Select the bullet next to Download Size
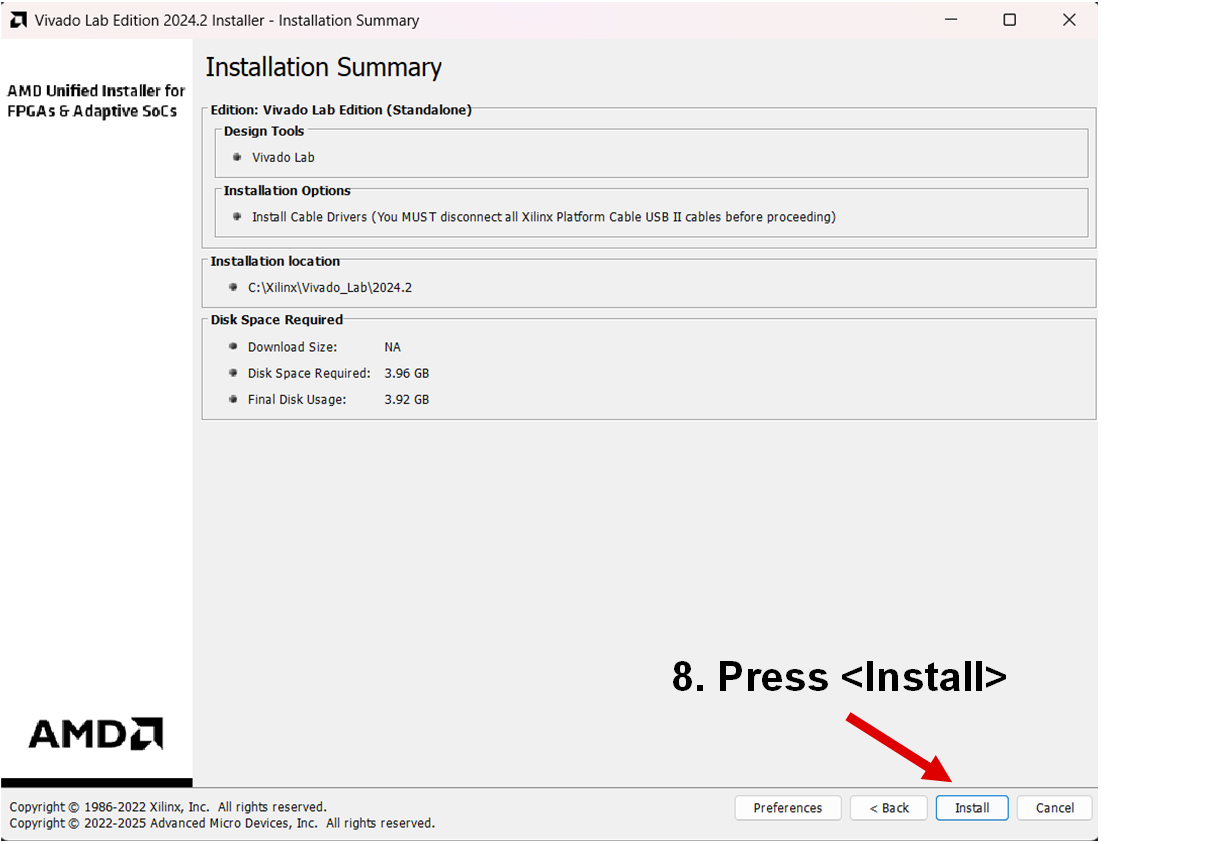This screenshot has height=844, width=1225. click(x=233, y=347)
